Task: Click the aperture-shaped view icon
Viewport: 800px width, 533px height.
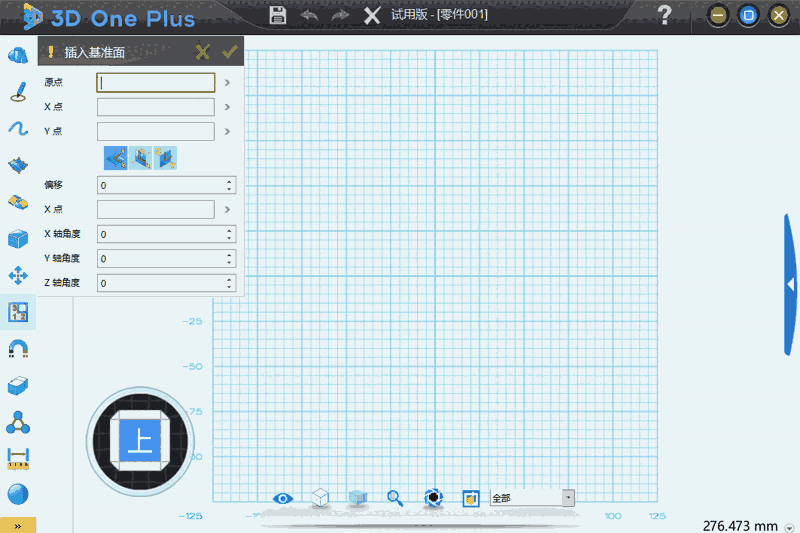Action: point(433,497)
